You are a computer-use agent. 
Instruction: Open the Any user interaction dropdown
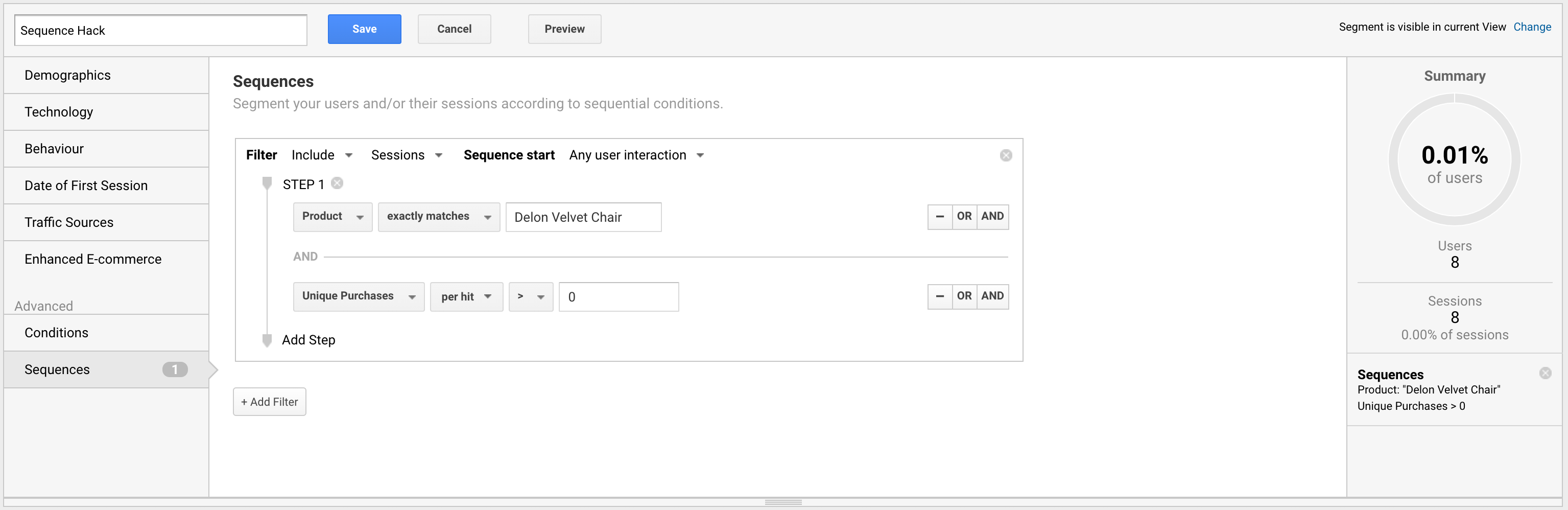pyautogui.click(x=636, y=155)
